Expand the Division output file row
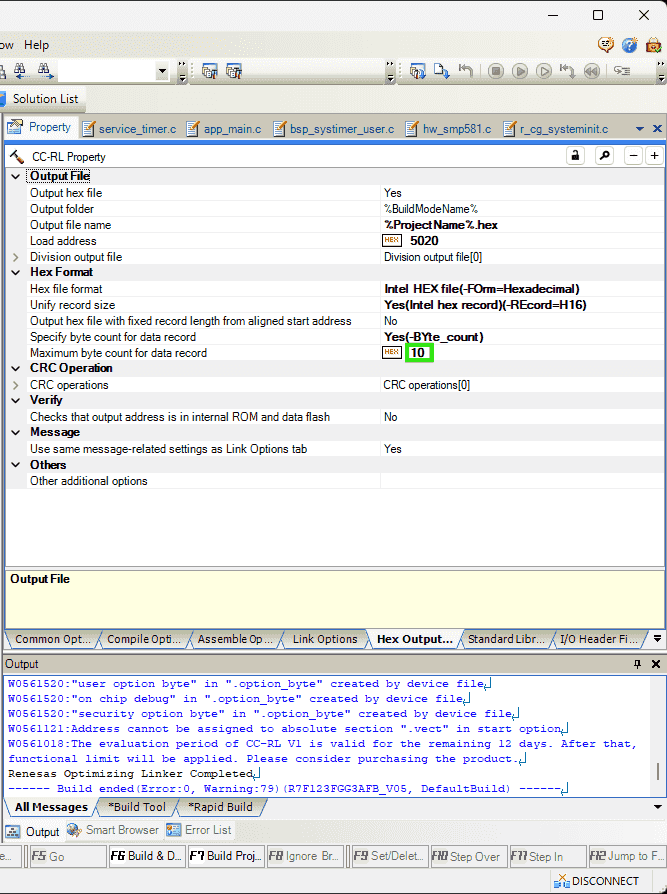Image resolution: width=667 pixels, height=894 pixels. (x=15, y=257)
